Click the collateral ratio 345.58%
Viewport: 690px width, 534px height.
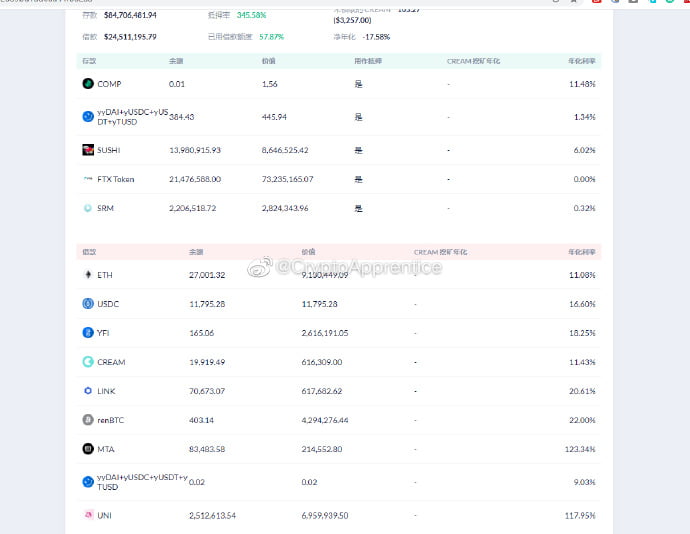tap(251, 15)
